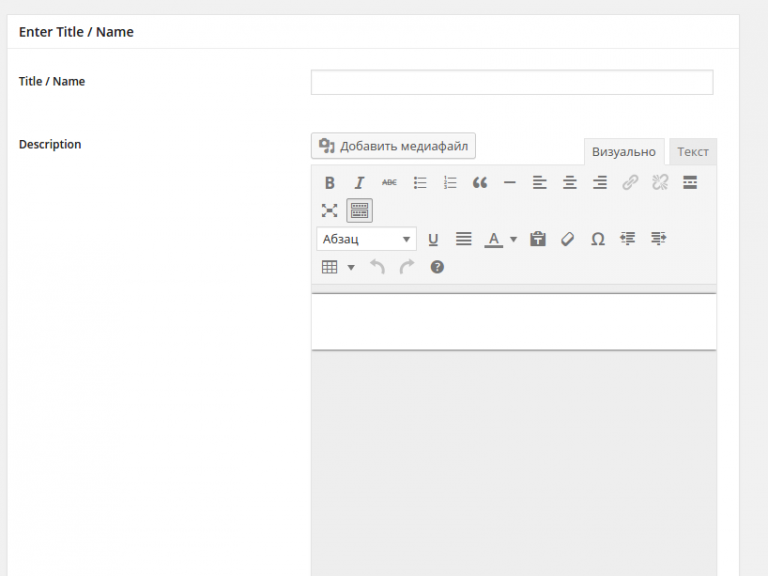Toggle the toolbar kitchen sink button
The image size is (768, 576).
[360, 211]
